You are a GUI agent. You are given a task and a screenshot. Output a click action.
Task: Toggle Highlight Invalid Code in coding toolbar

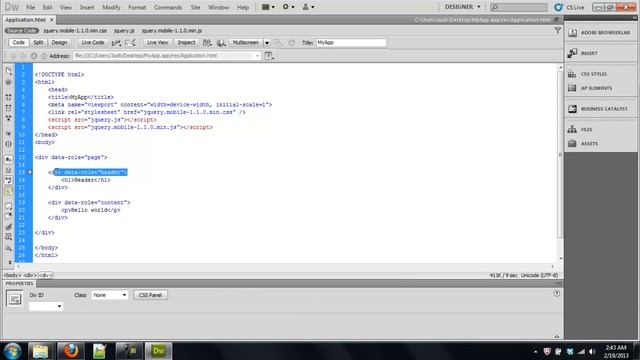9,170
